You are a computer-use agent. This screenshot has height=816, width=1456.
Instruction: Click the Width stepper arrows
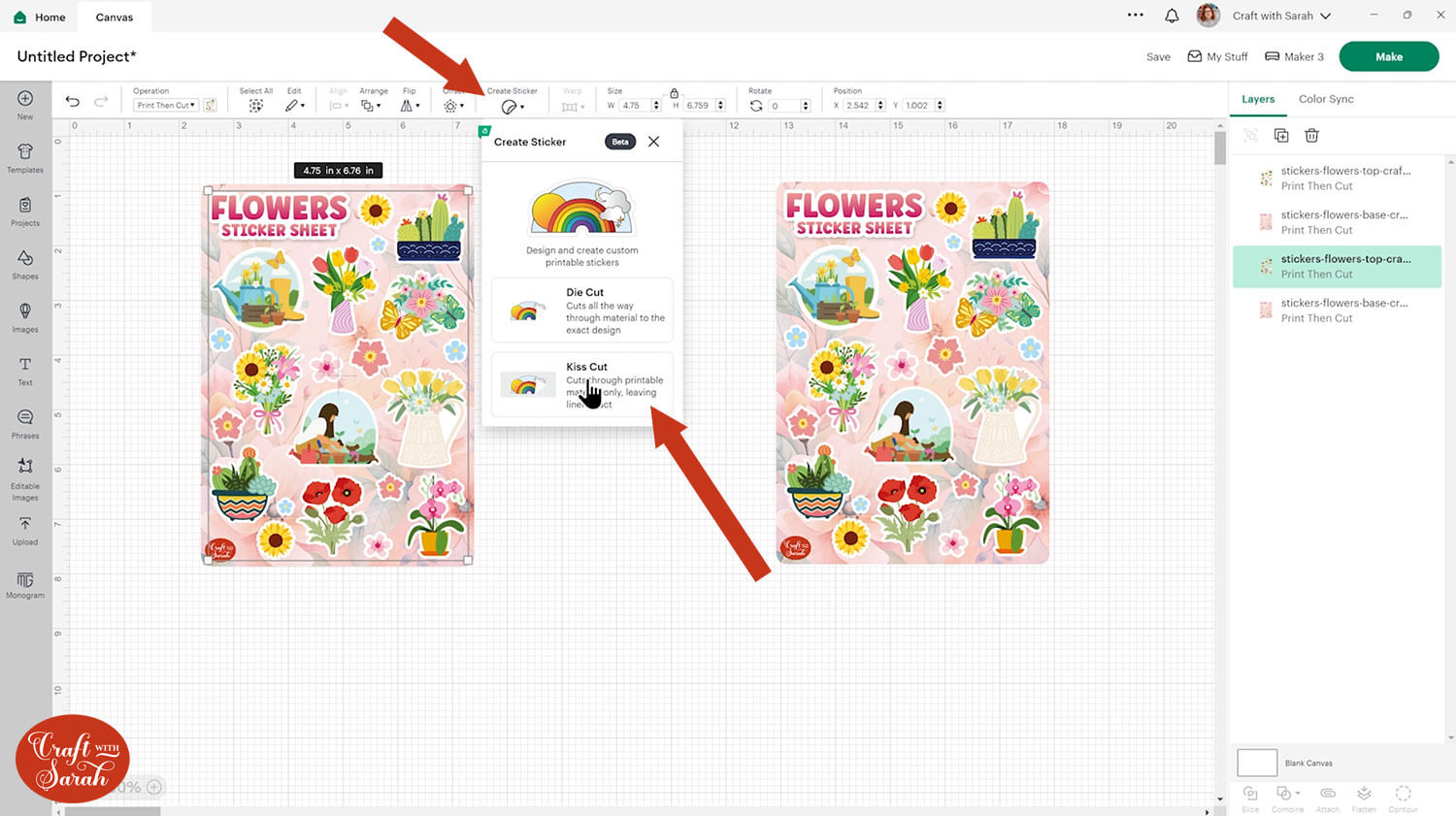[x=657, y=106]
